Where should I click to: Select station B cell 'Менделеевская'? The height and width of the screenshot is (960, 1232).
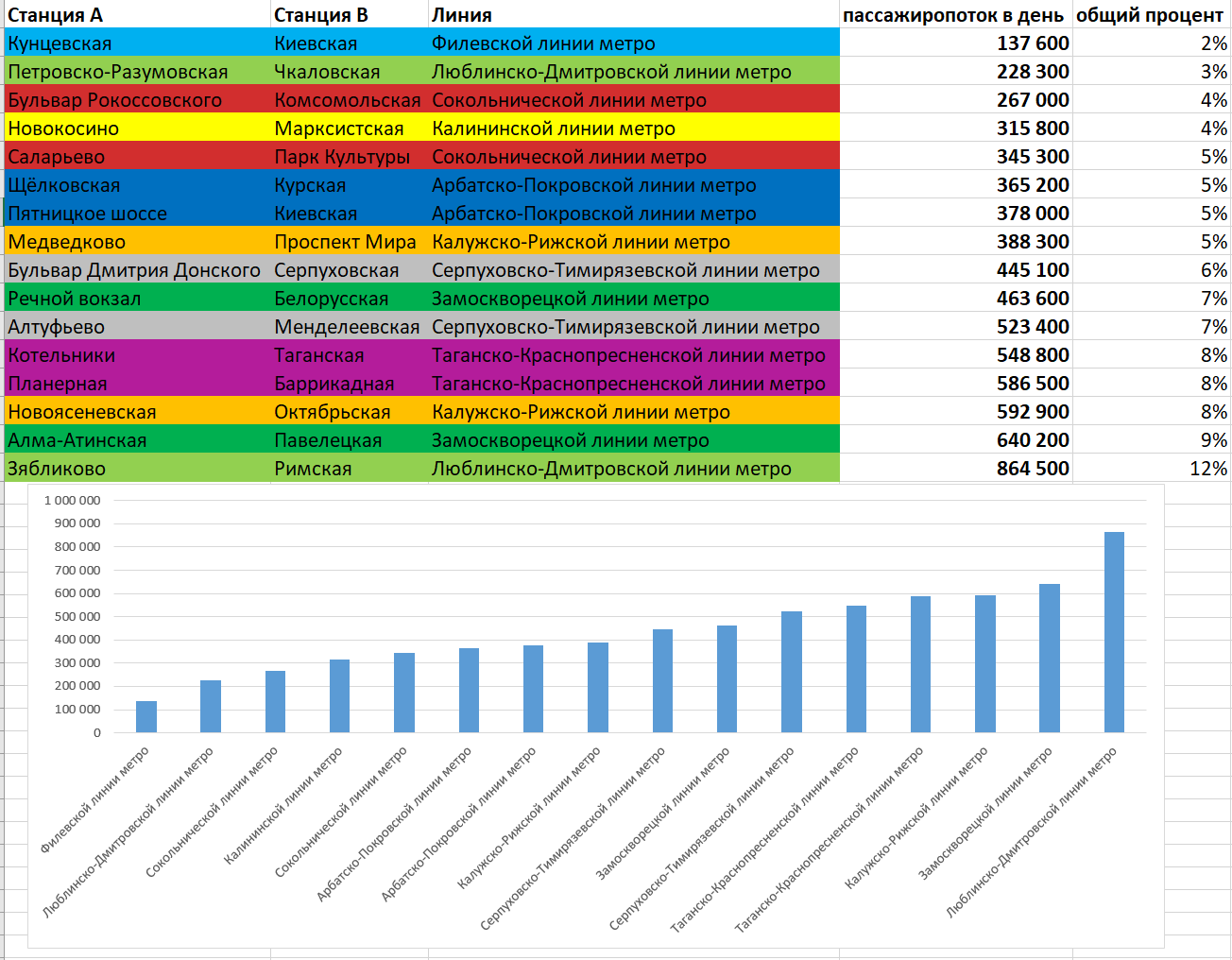pos(349,326)
